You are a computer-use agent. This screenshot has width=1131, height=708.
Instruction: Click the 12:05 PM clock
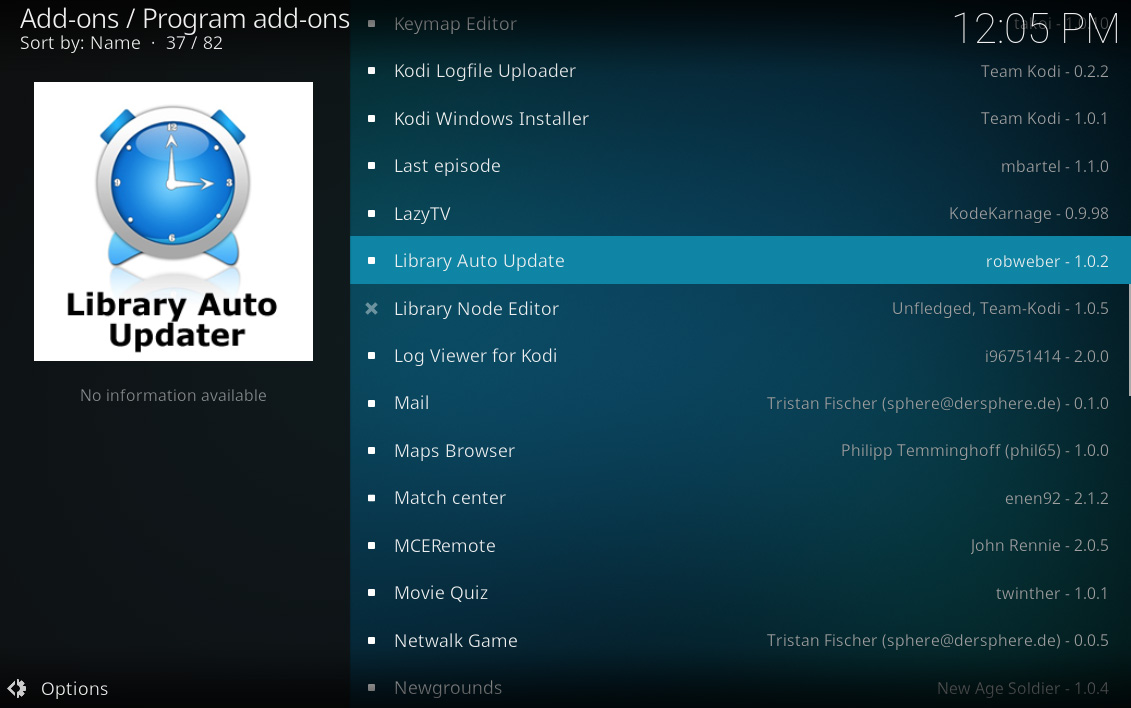tap(1035, 29)
